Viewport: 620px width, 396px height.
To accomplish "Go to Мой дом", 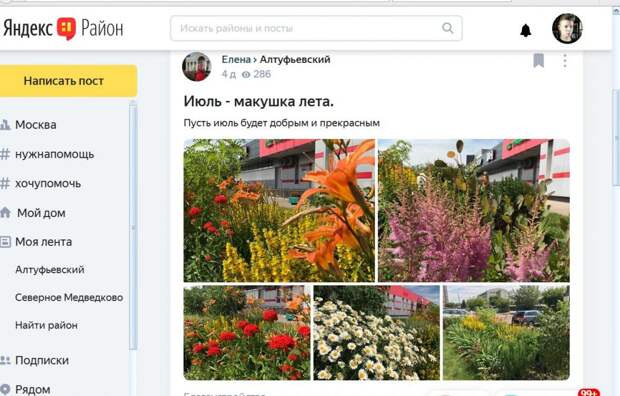I will point(41,213).
